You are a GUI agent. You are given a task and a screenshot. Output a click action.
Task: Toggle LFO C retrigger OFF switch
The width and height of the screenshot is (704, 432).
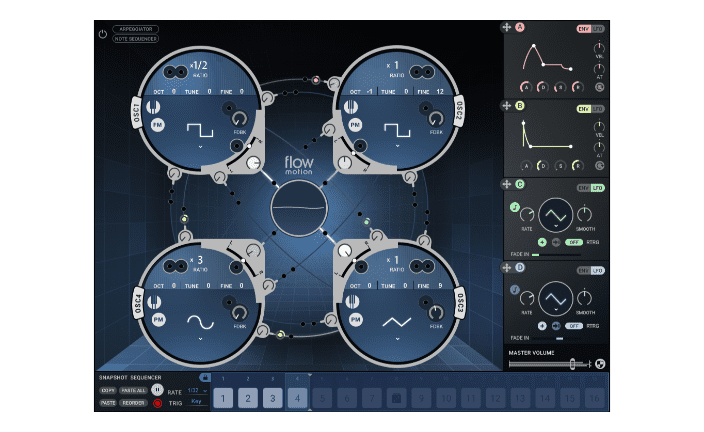tap(573, 242)
